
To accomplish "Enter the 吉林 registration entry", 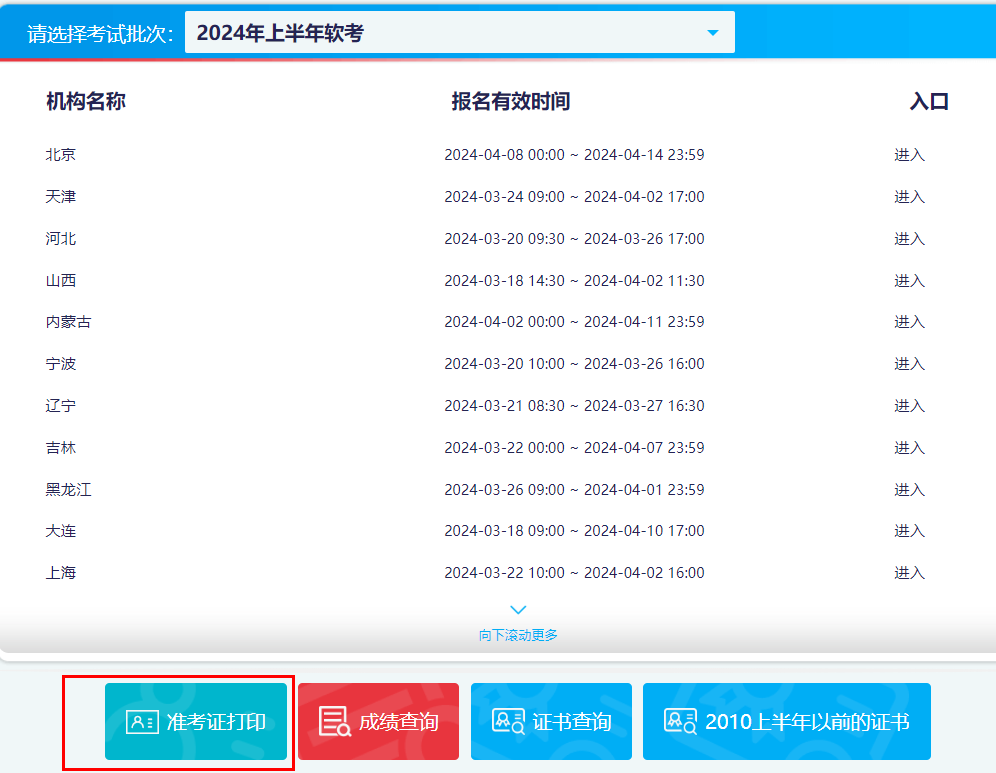I will [910, 448].
